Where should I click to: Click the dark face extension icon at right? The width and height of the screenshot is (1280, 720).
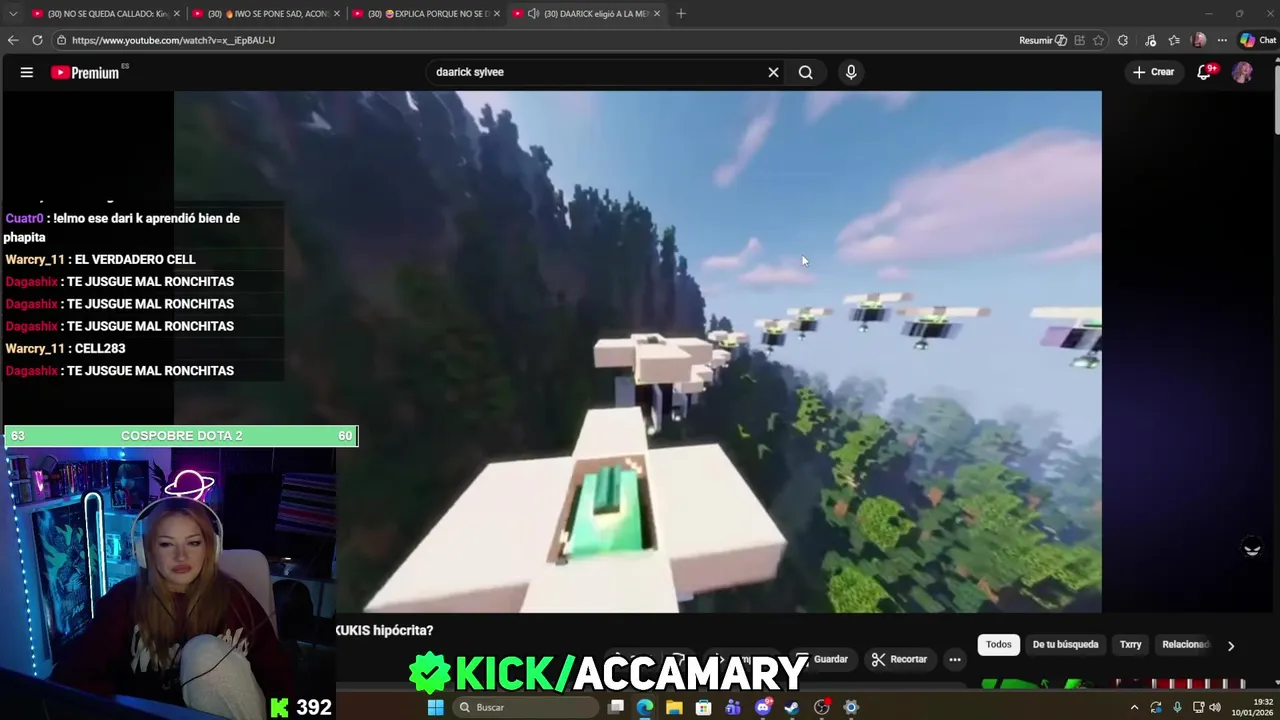point(1252,548)
